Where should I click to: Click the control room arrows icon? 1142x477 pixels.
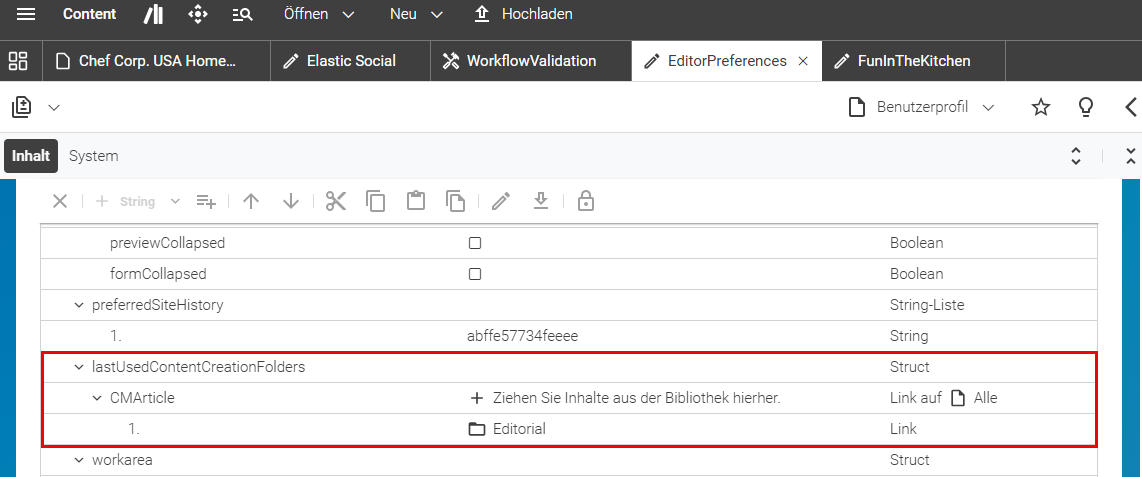[198, 15]
